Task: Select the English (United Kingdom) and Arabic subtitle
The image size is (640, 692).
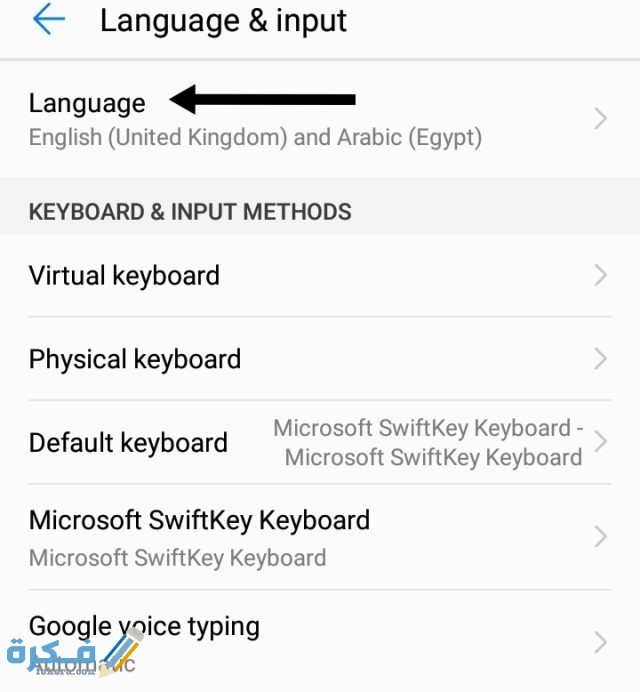Action: [255, 137]
